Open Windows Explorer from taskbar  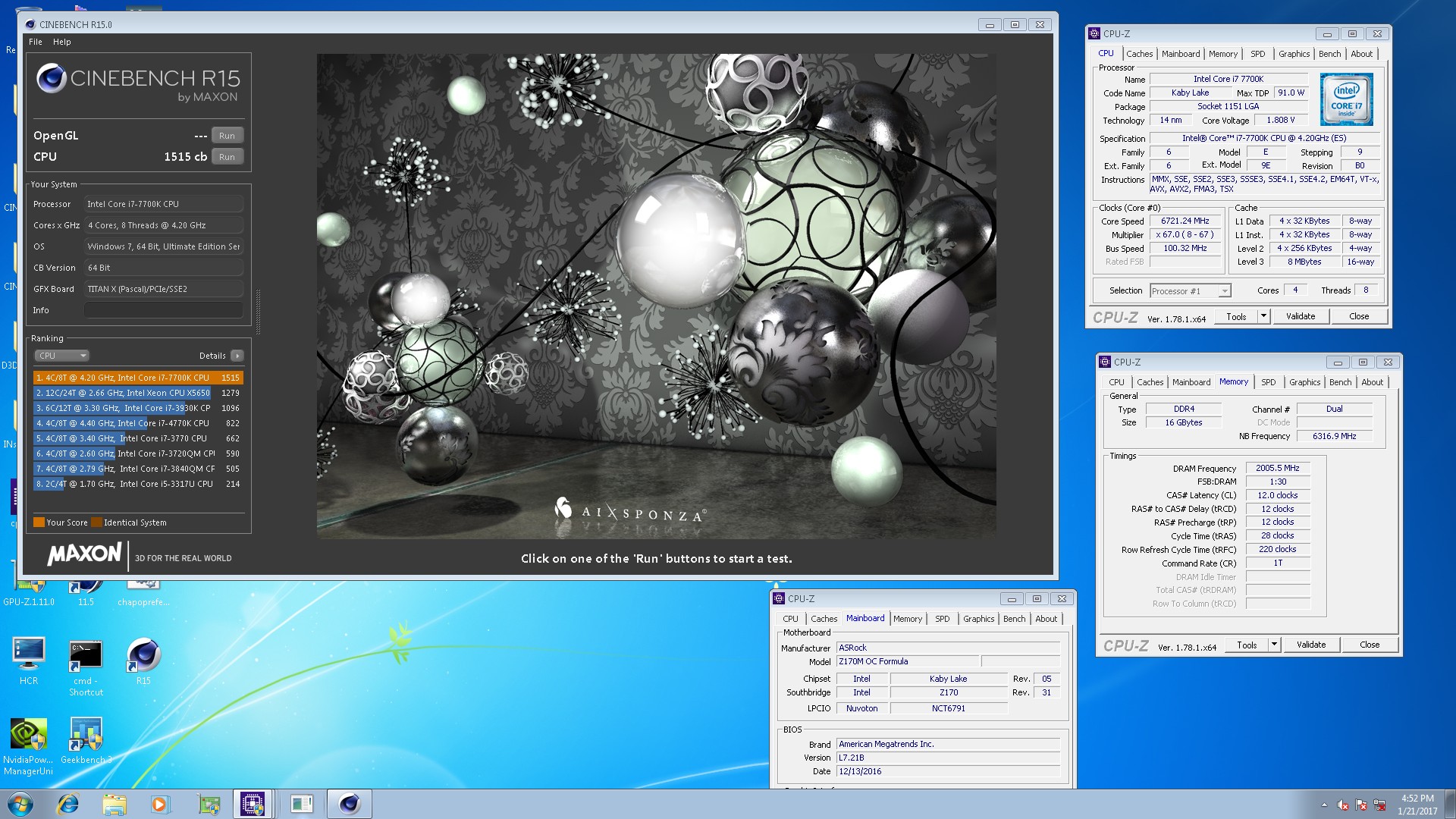click(x=115, y=804)
